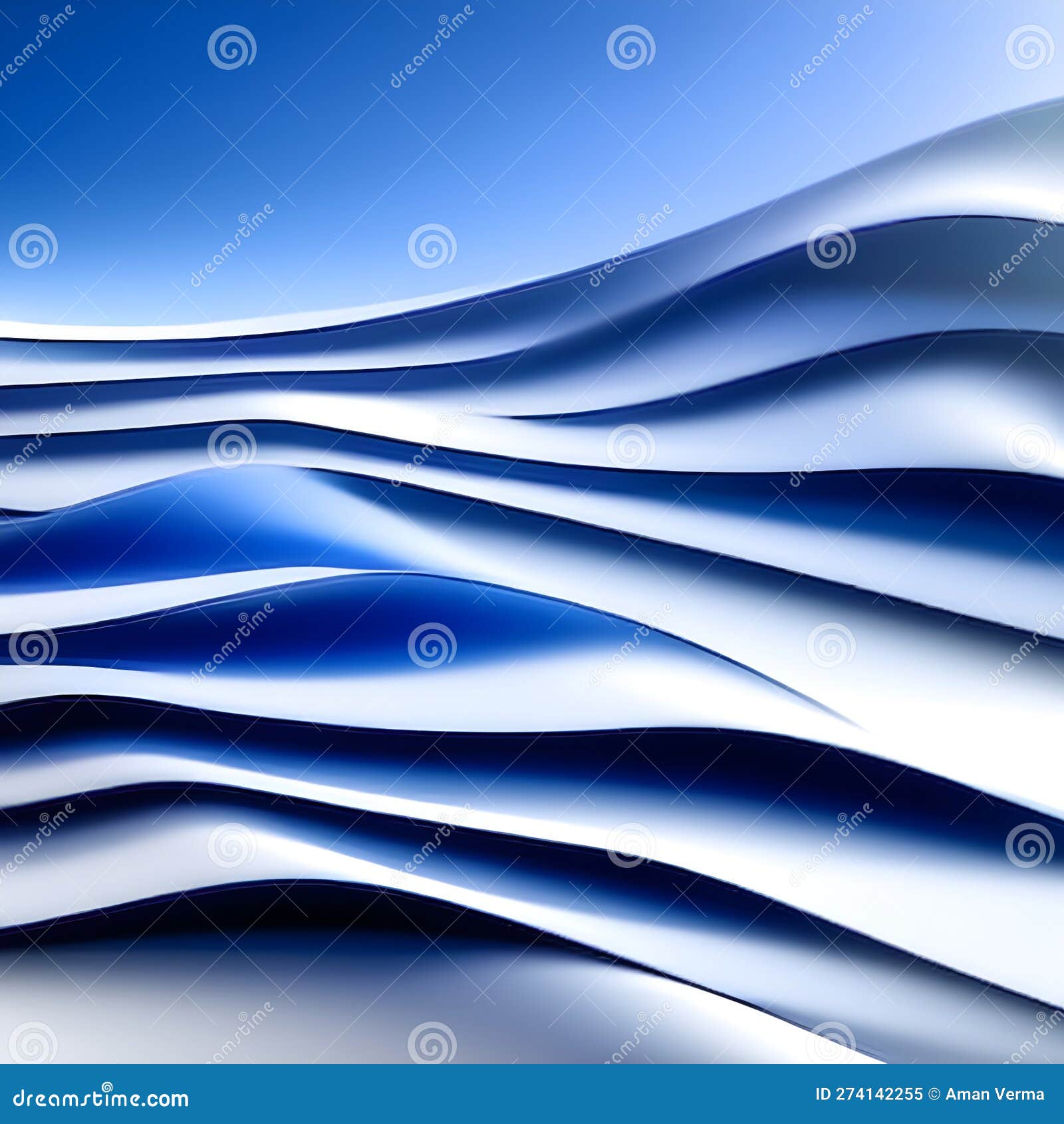This screenshot has width=1064, height=1124.
Task: Collapse the diagonal watermark grid overlay
Action: (x=532, y=562)
